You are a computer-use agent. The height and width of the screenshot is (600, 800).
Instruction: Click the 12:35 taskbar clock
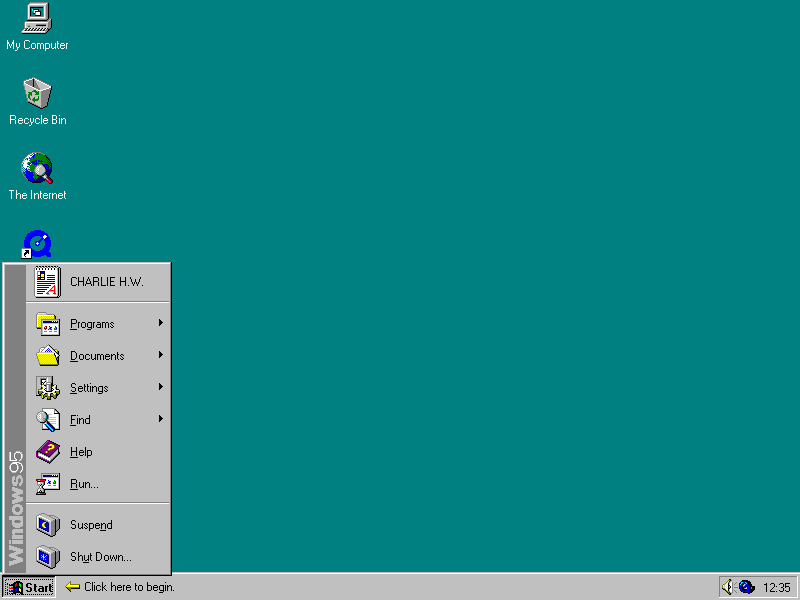click(x=777, y=588)
